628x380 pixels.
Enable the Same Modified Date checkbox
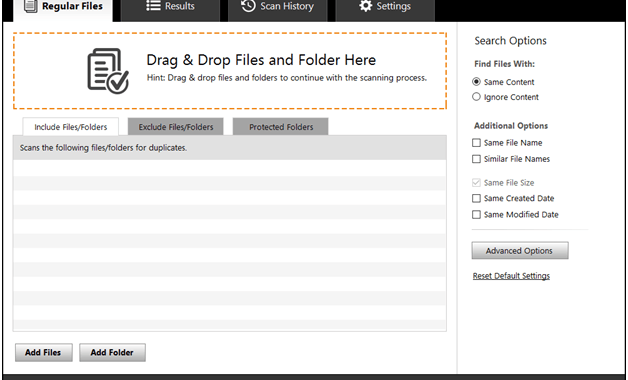[476, 215]
